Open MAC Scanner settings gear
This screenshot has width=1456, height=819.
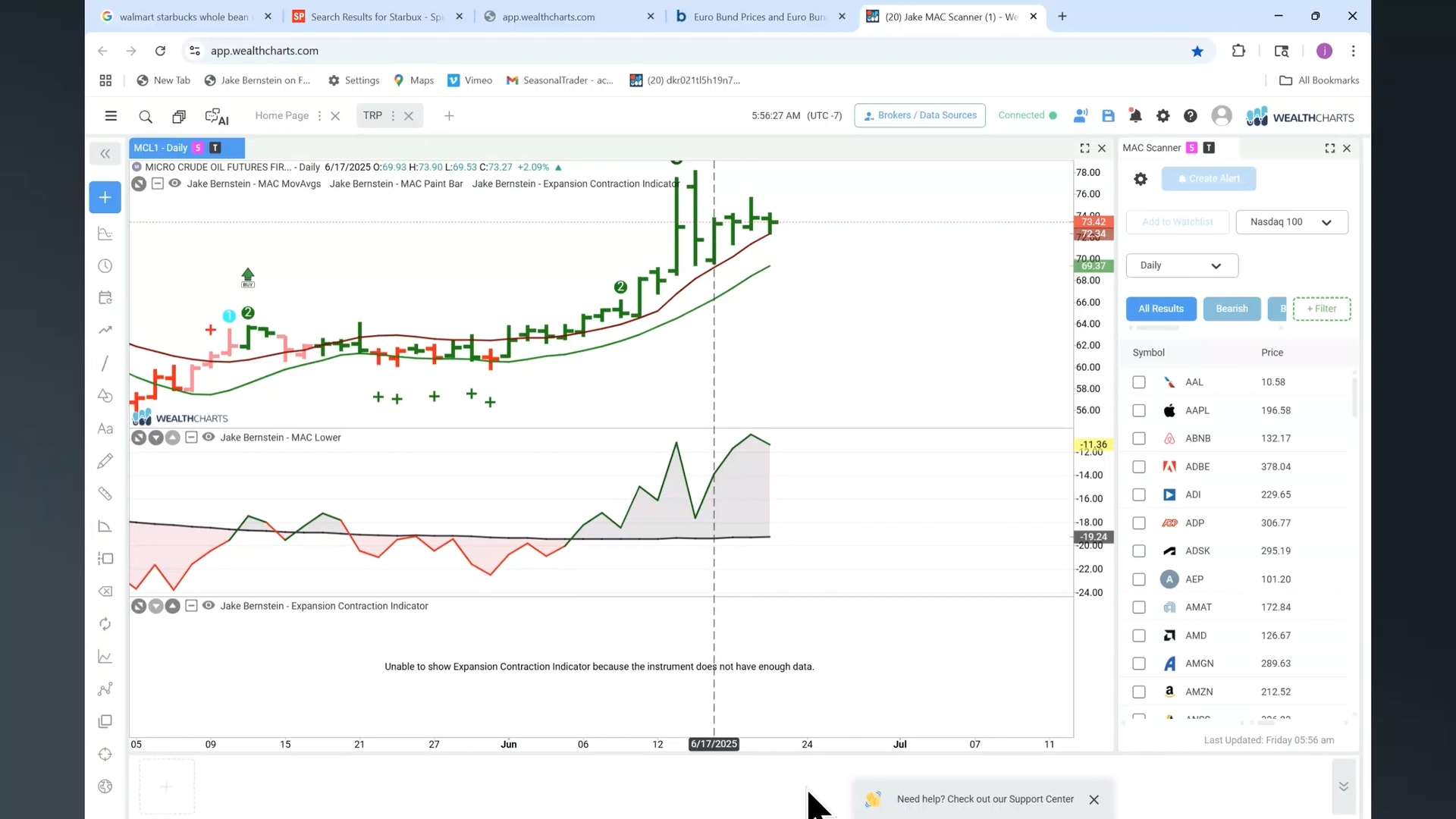tap(1141, 179)
